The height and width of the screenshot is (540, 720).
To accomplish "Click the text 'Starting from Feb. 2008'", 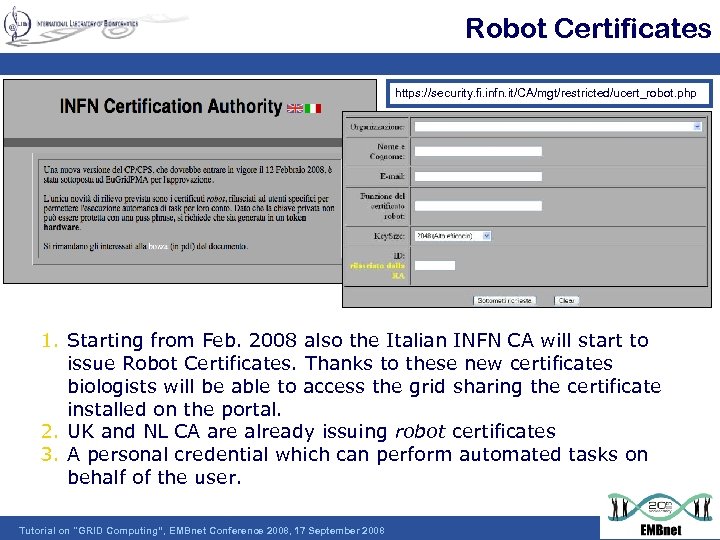I will tap(182, 340).
